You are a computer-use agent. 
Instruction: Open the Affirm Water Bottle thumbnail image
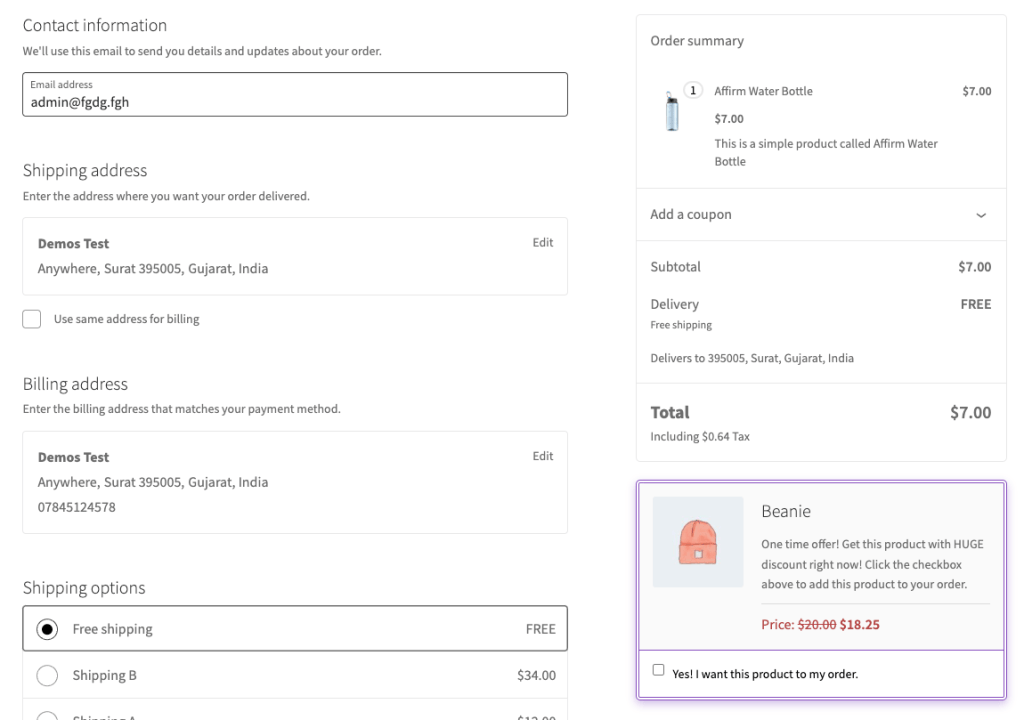click(x=671, y=110)
